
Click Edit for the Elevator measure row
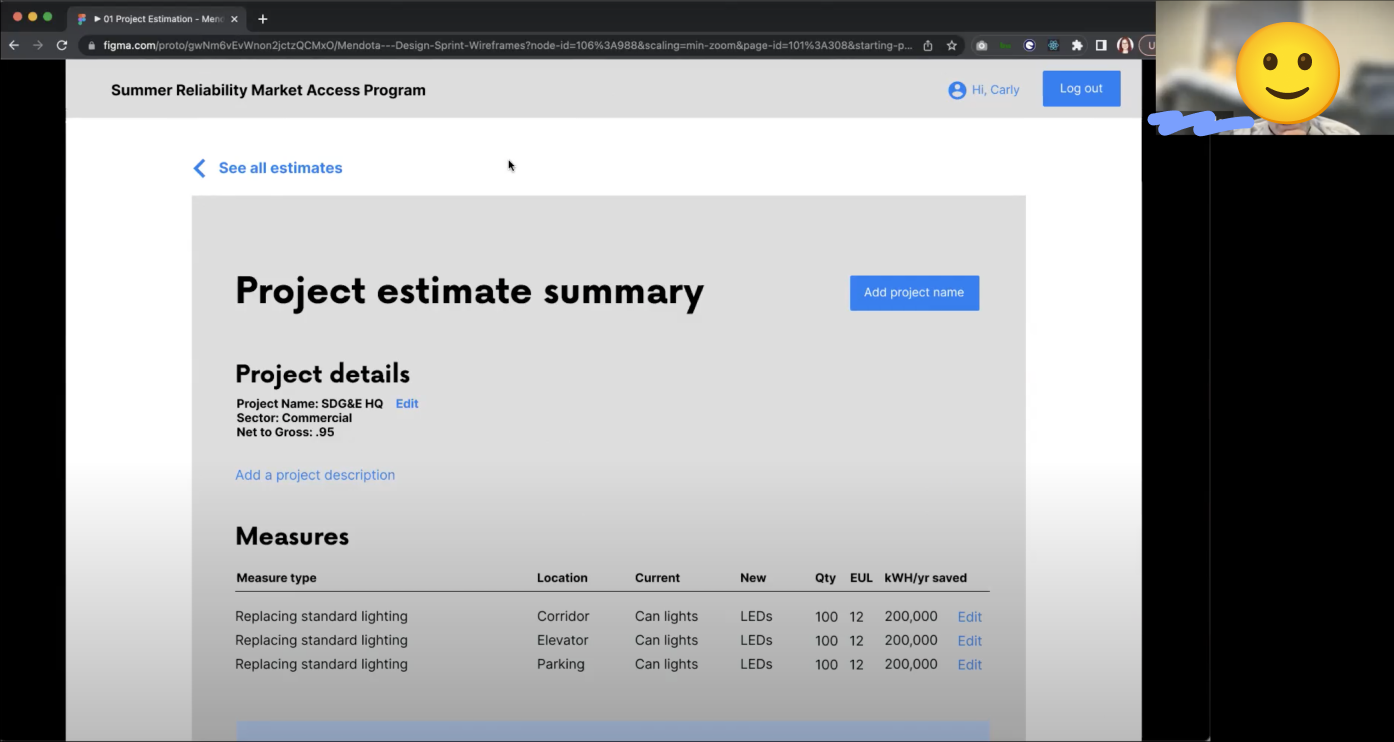click(x=970, y=641)
